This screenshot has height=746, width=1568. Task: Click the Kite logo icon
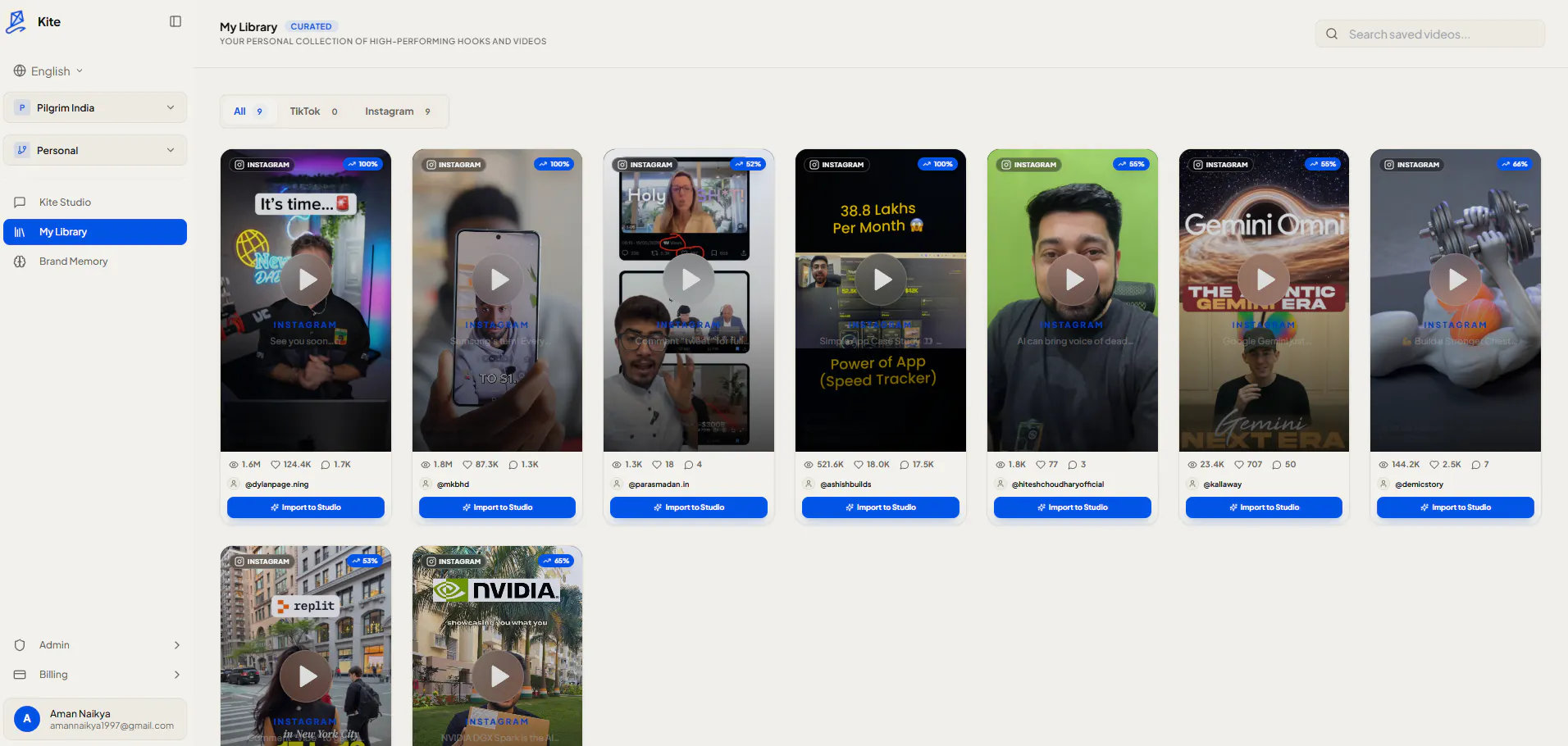(x=16, y=22)
